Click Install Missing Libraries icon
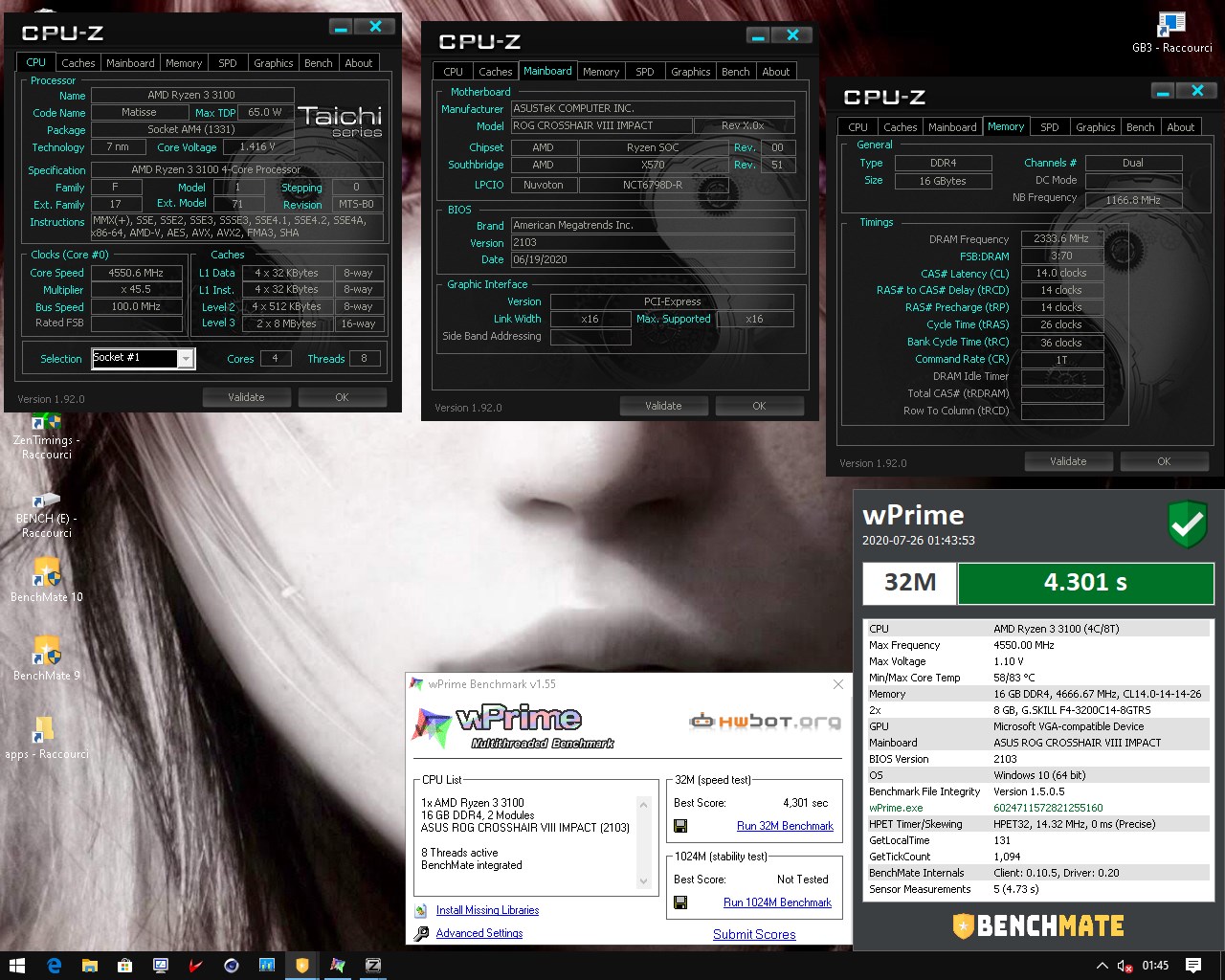 pyautogui.click(x=421, y=911)
